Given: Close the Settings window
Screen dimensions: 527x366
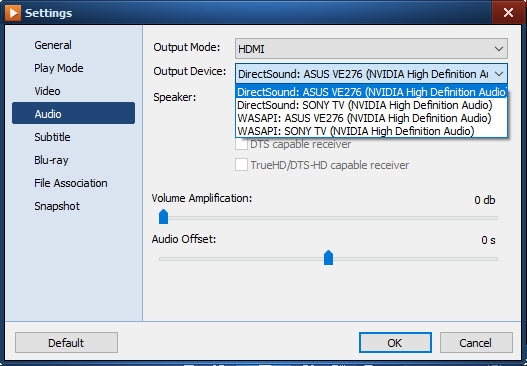Looking at the screenshot, I should [509, 13].
